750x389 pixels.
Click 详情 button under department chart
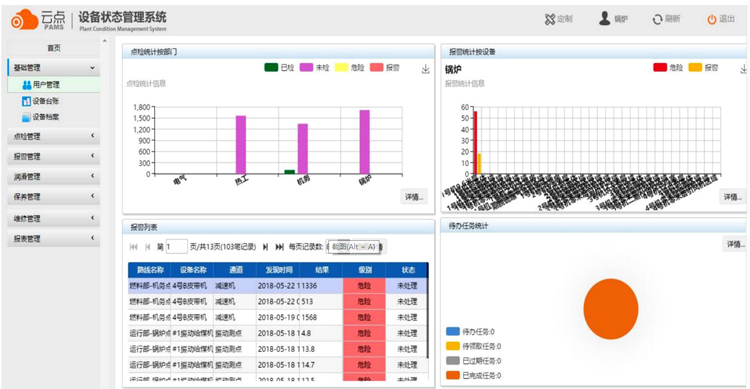(x=414, y=197)
